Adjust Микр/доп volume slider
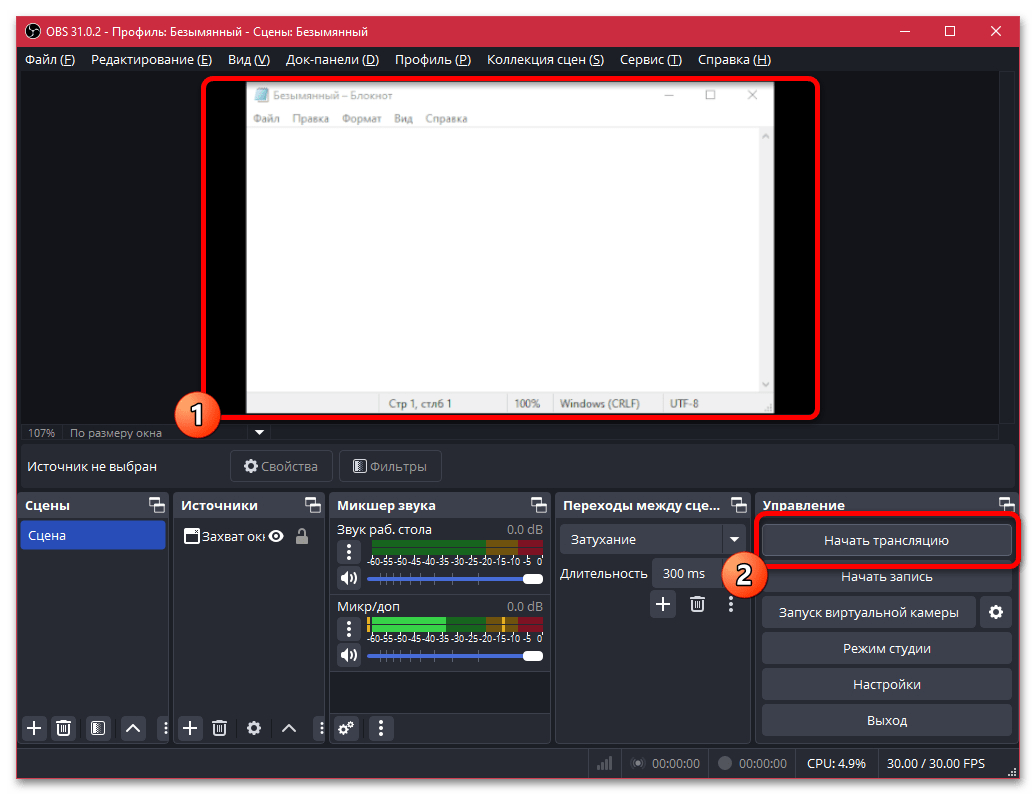This screenshot has width=1036, height=795. pos(455,656)
